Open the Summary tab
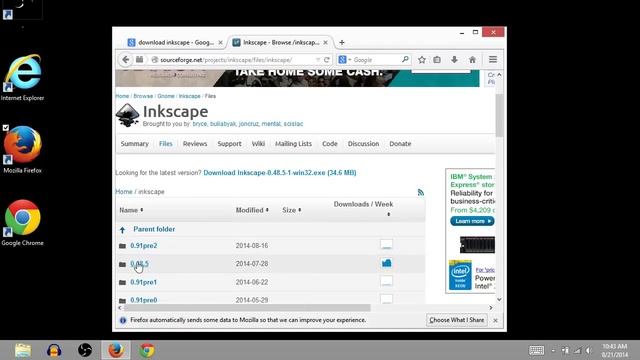Image resolution: width=640 pixels, height=360 pixels. click(134, 144)
